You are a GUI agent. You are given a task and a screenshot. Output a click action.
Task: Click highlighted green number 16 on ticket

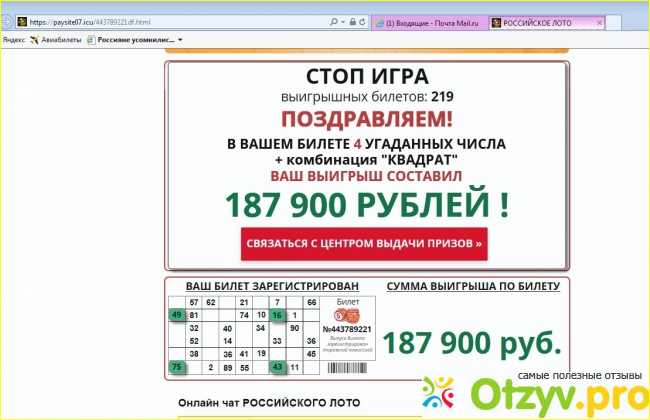[x=277, y=315]
